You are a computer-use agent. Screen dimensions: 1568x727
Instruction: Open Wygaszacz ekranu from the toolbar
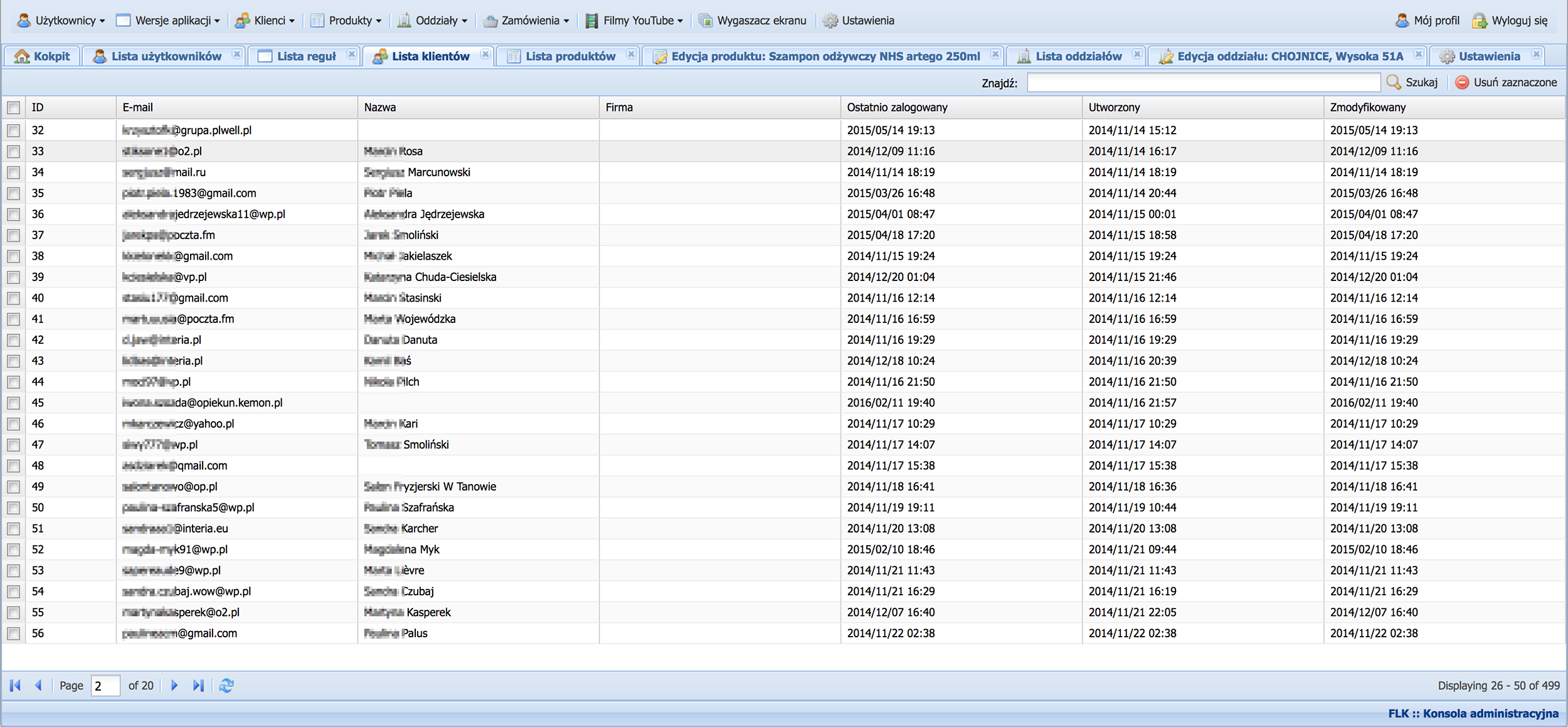pyautogui.click(x=753, y=21)
